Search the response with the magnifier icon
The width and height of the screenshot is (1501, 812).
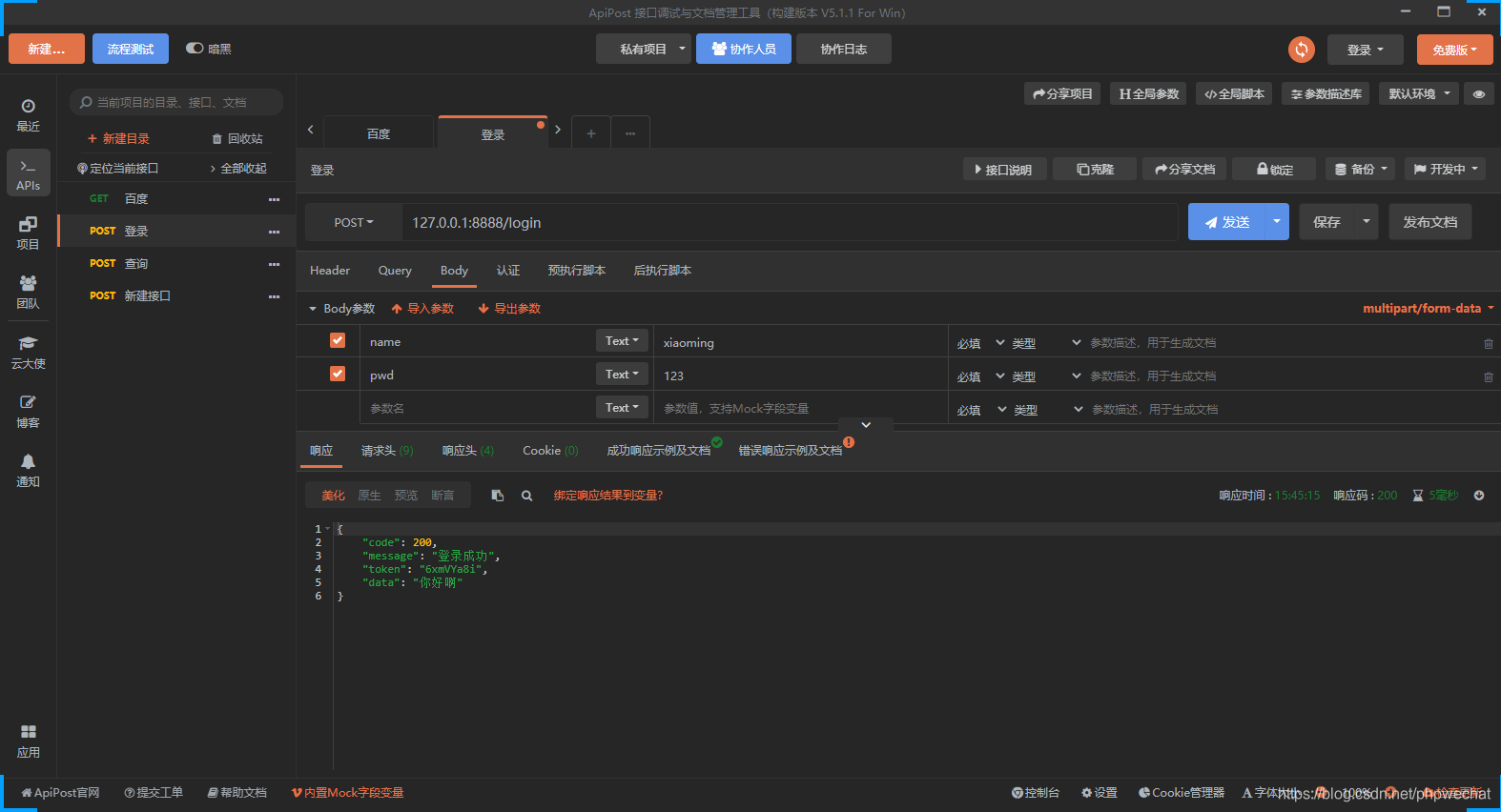(x=526, y=496)
